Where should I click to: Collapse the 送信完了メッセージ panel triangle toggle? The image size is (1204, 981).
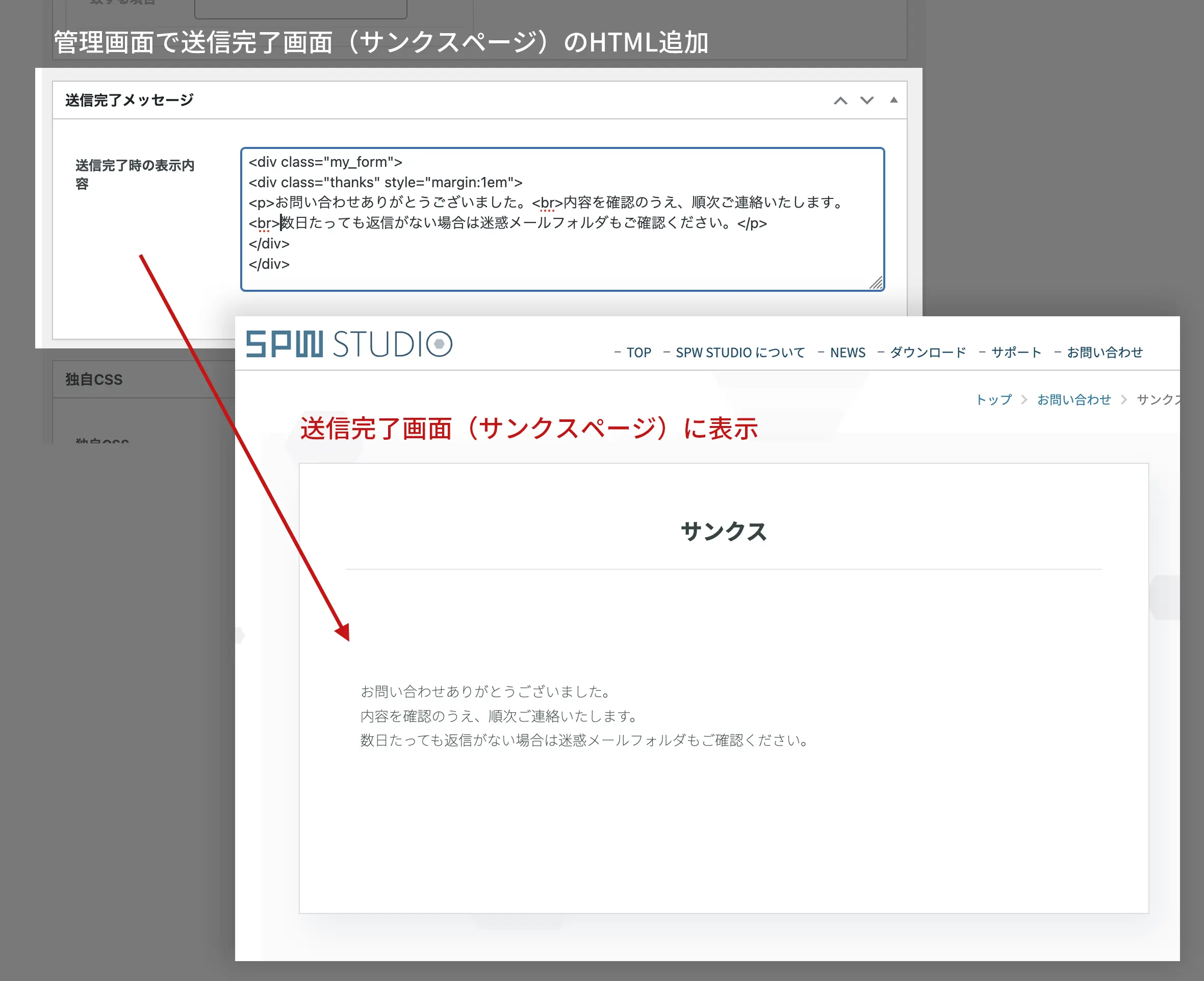click(893, 100)
